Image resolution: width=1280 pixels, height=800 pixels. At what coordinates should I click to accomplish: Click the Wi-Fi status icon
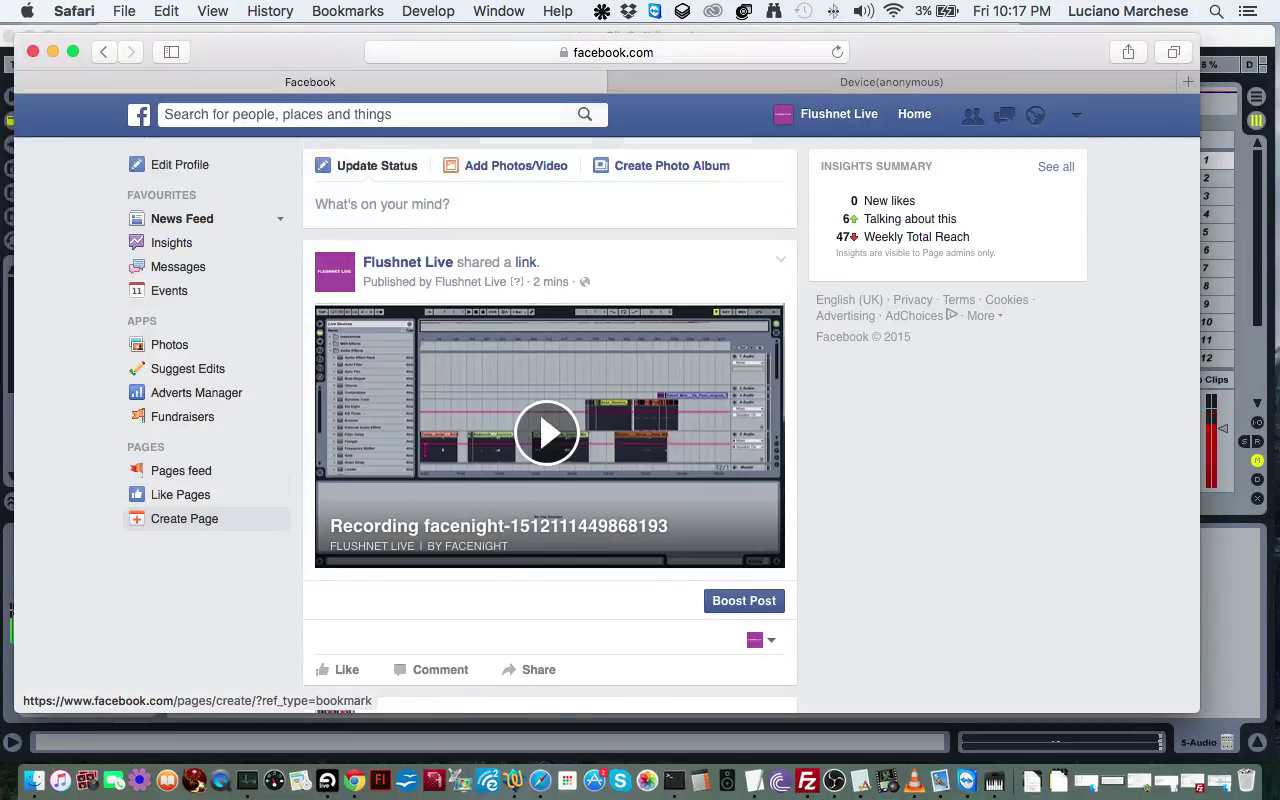[893, 11]
